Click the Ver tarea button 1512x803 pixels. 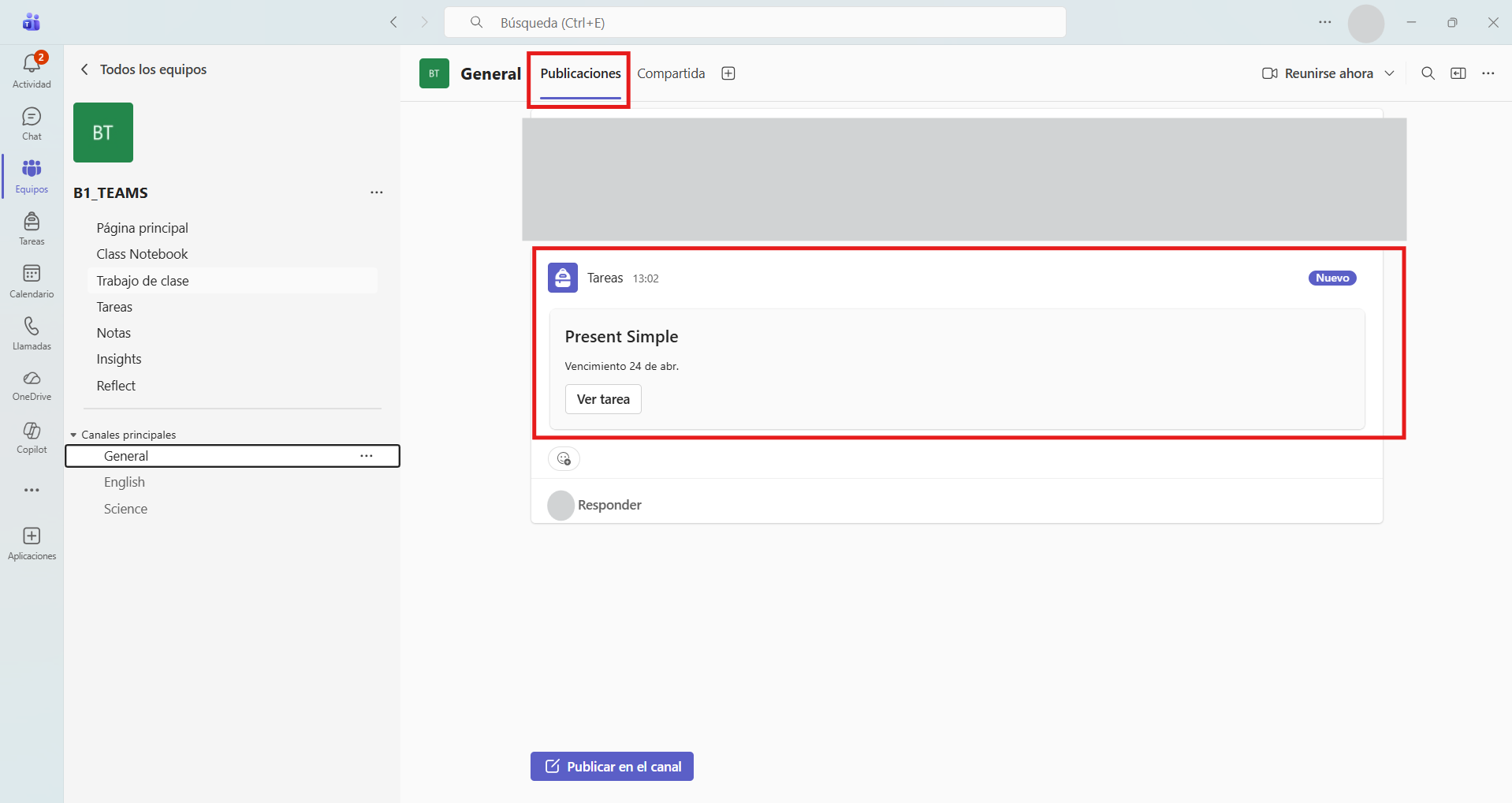coord(603,399)
